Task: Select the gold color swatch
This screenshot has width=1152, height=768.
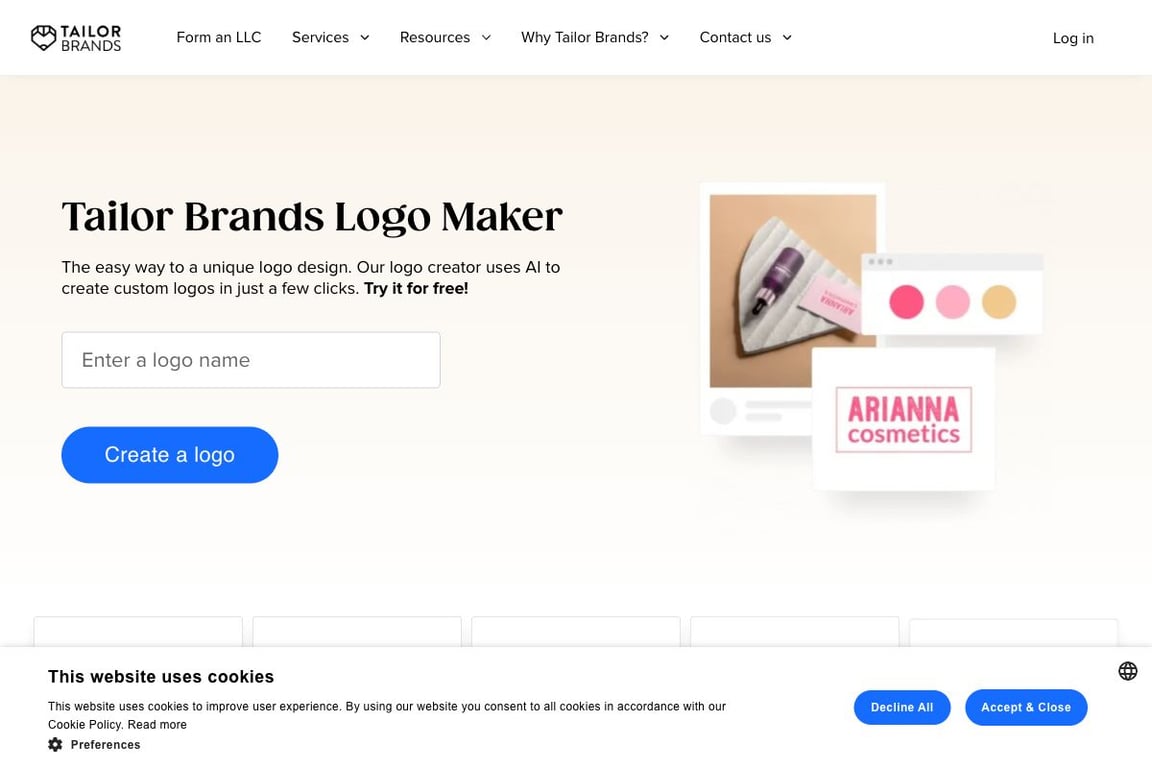Action: pyautogui.click(x=999, y=302)
